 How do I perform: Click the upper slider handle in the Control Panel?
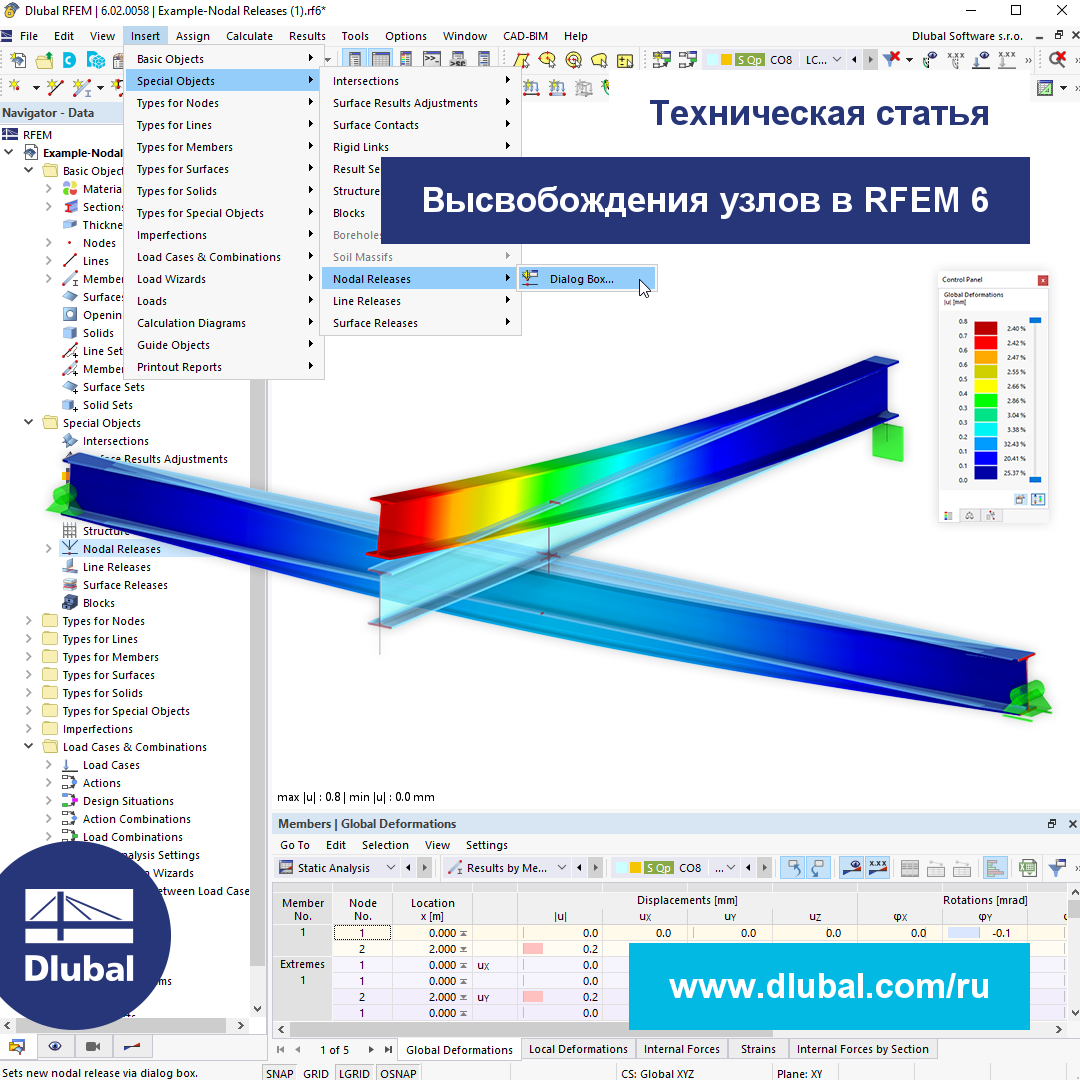click(1035, 320)
